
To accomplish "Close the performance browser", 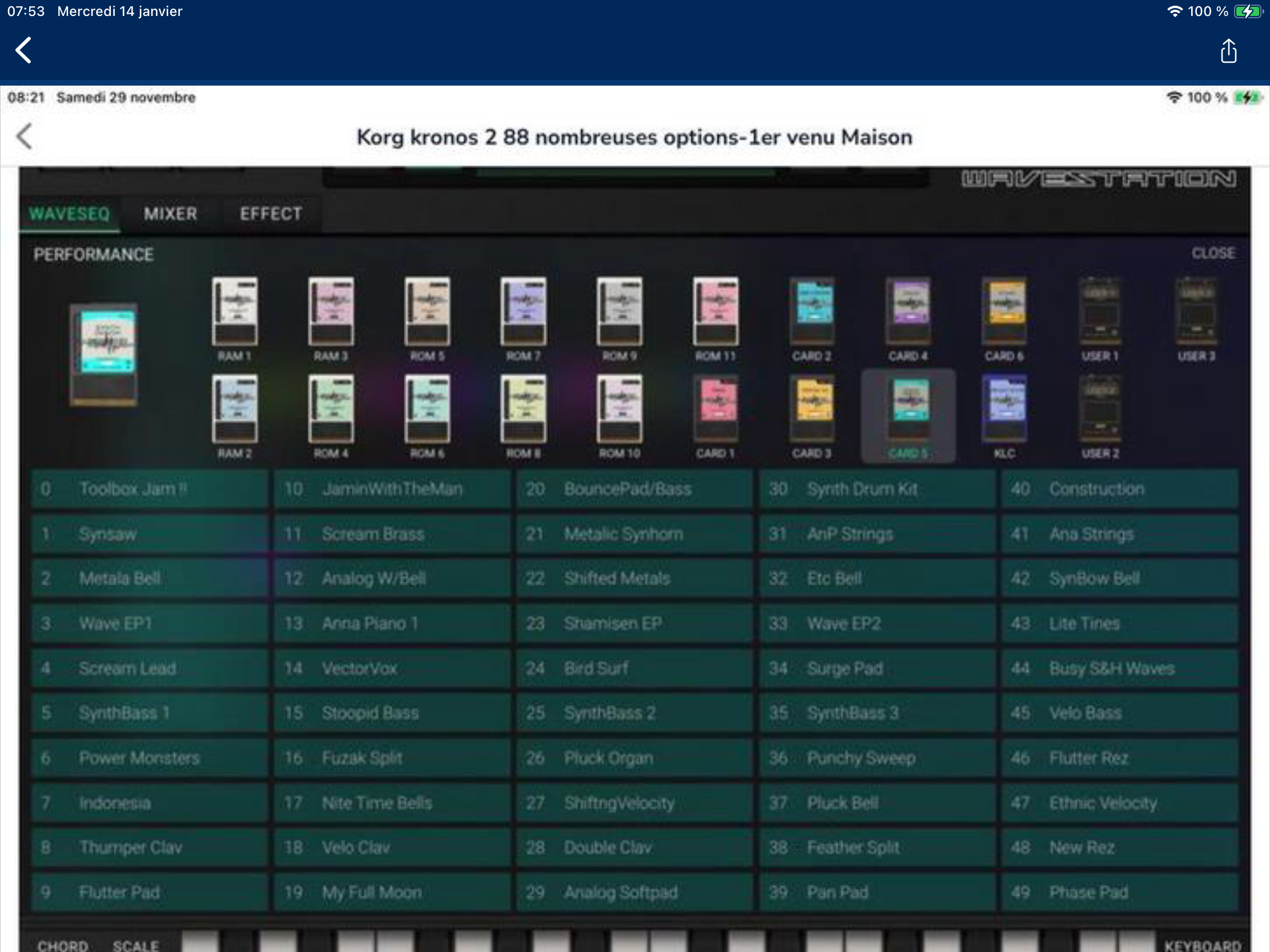I will (x=1212, y=253).
